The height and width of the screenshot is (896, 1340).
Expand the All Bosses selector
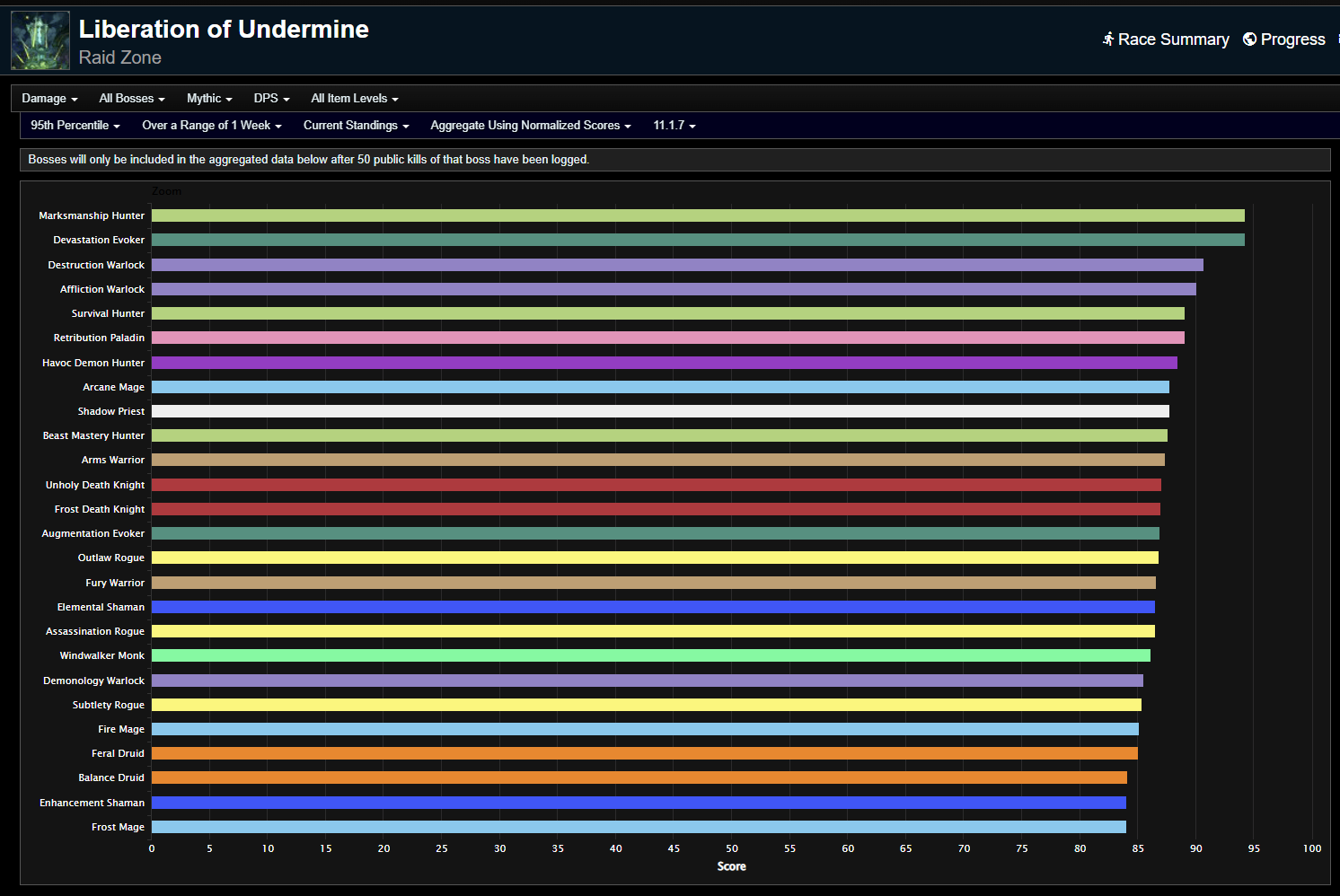coord(131,98)
